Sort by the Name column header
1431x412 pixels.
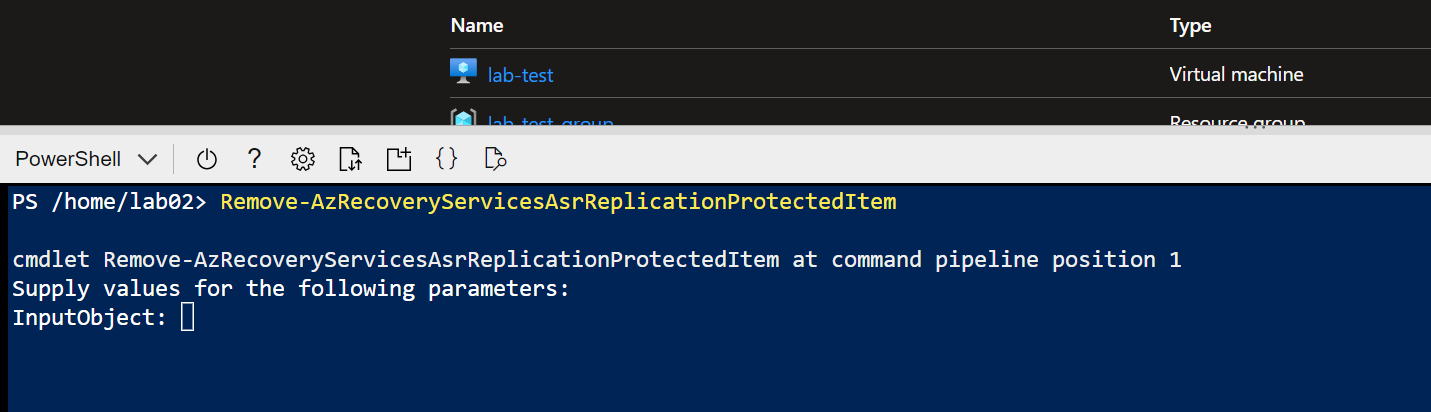[x=477, y=26]
